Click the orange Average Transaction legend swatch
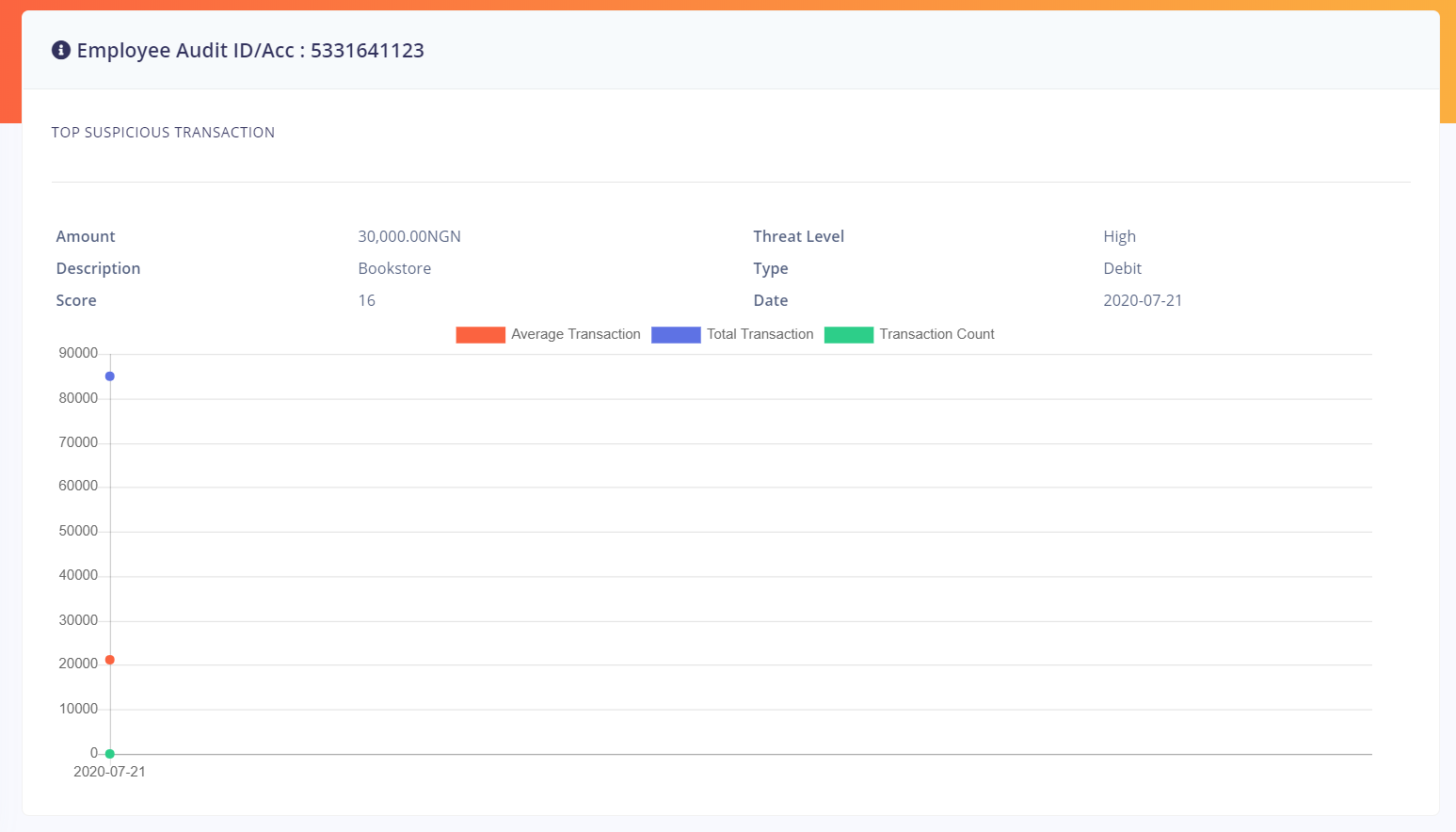 point(480,334)
